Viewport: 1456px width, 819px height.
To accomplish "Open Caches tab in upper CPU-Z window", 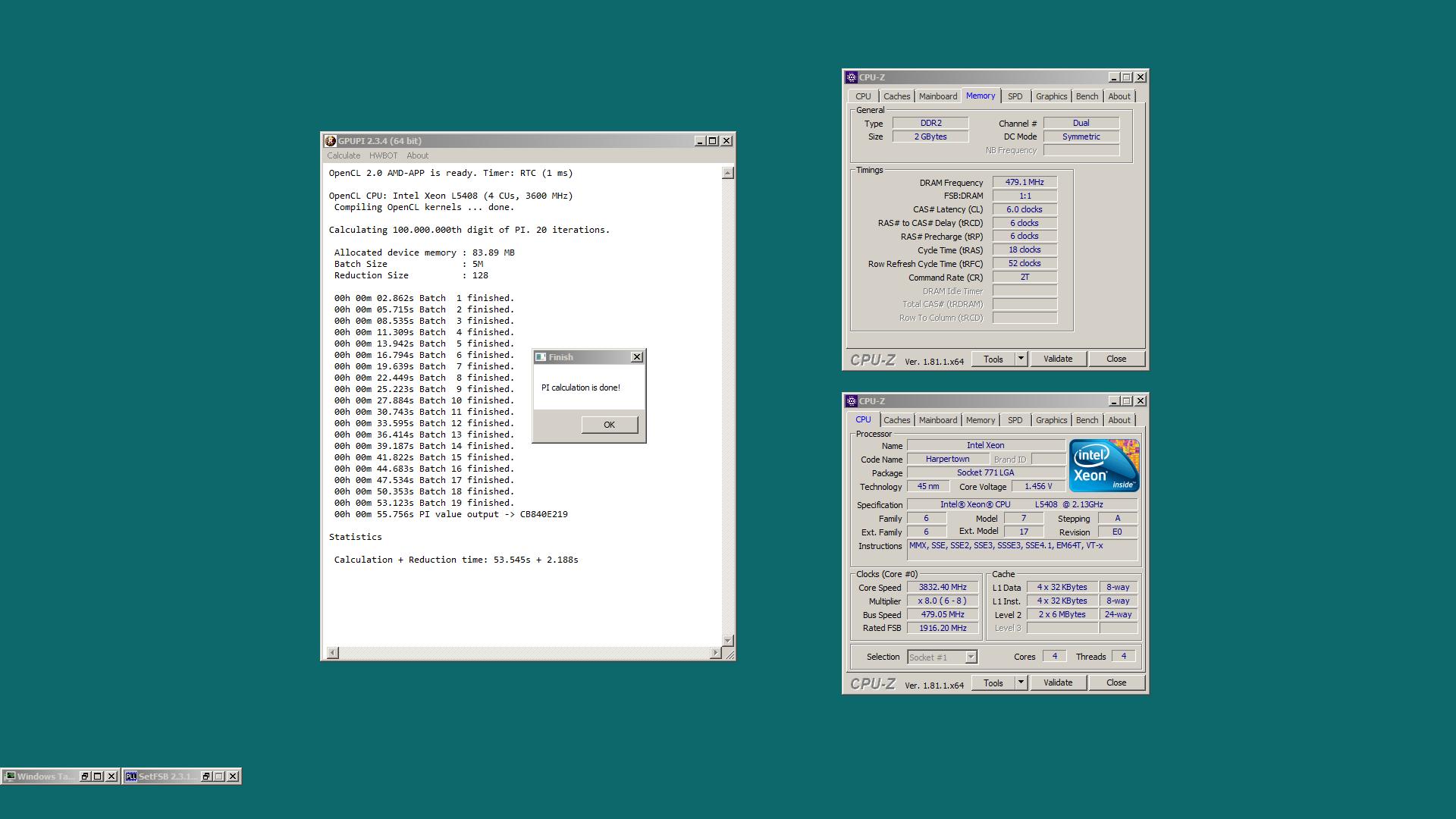I will pos(896,96).
